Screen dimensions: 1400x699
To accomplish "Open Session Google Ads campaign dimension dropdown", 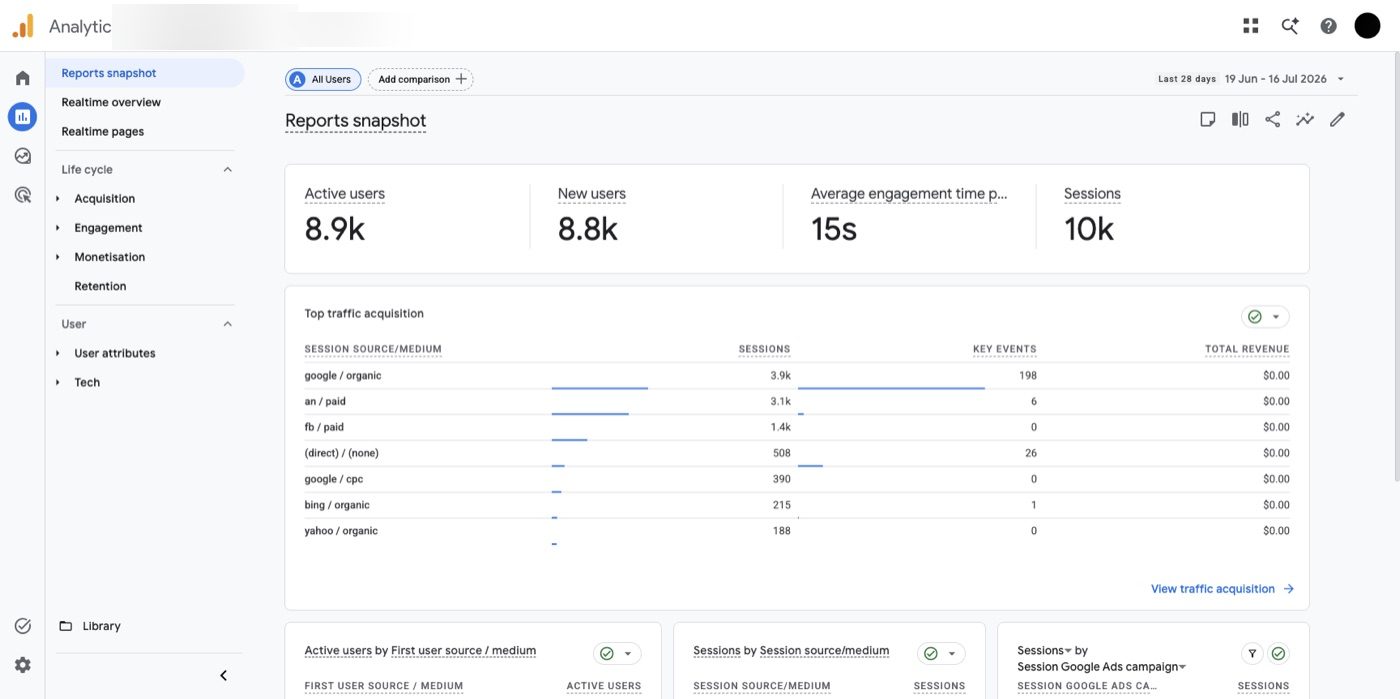I will click(x=1102, y=667).
